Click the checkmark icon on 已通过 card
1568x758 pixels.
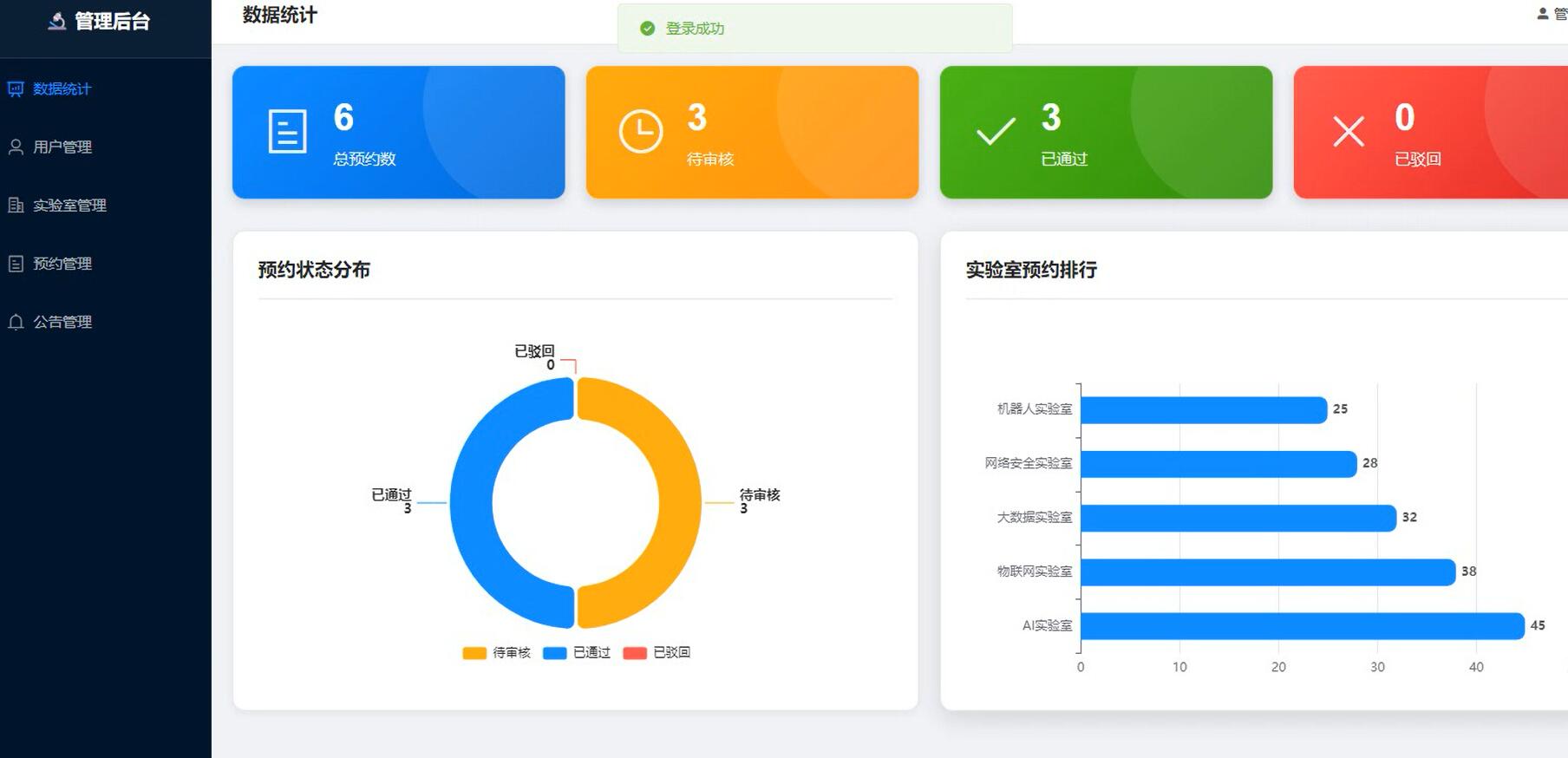pos(996,132)
